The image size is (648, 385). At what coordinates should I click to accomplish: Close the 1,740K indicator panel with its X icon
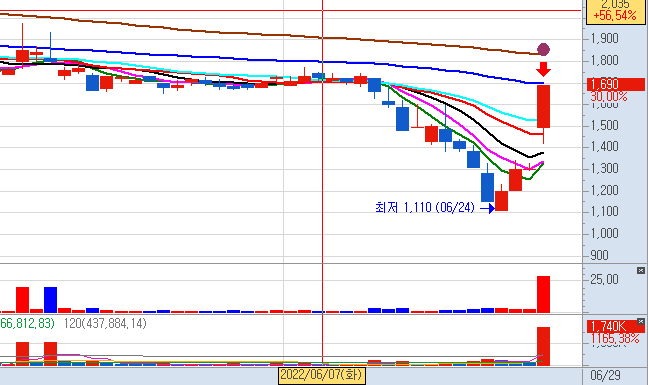pos(641,321)
